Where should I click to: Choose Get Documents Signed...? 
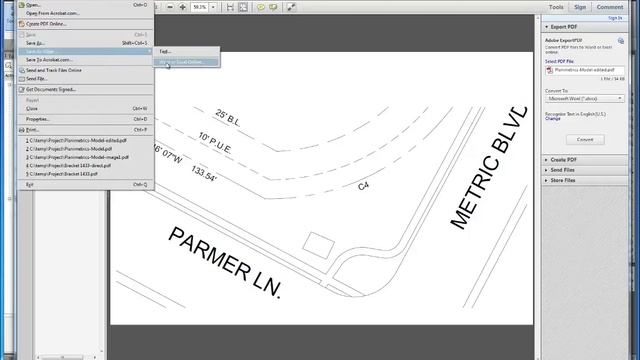pyautogui.click(x=85, y=89)
